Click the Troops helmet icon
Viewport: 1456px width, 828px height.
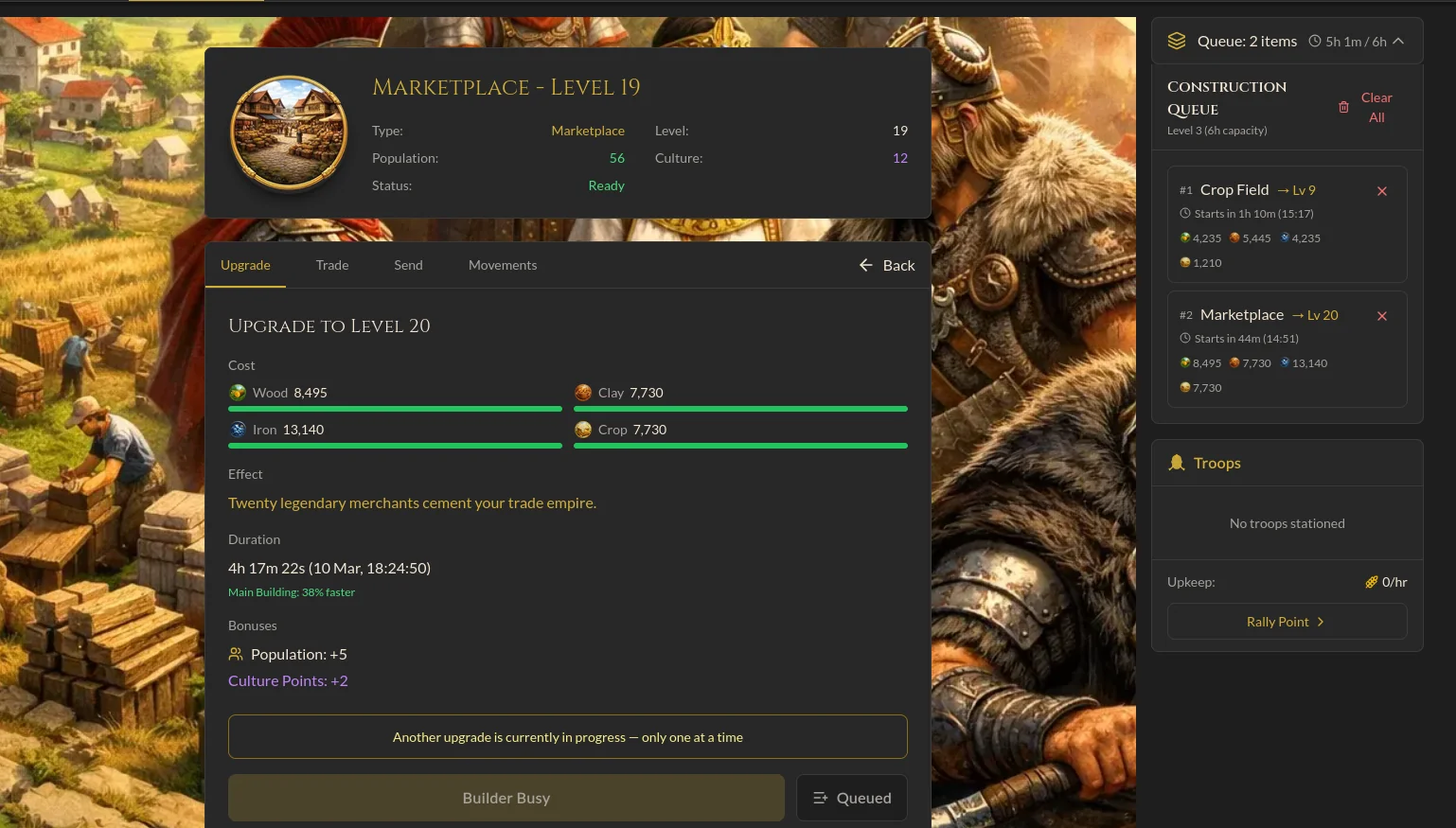tap(1177, 463)
